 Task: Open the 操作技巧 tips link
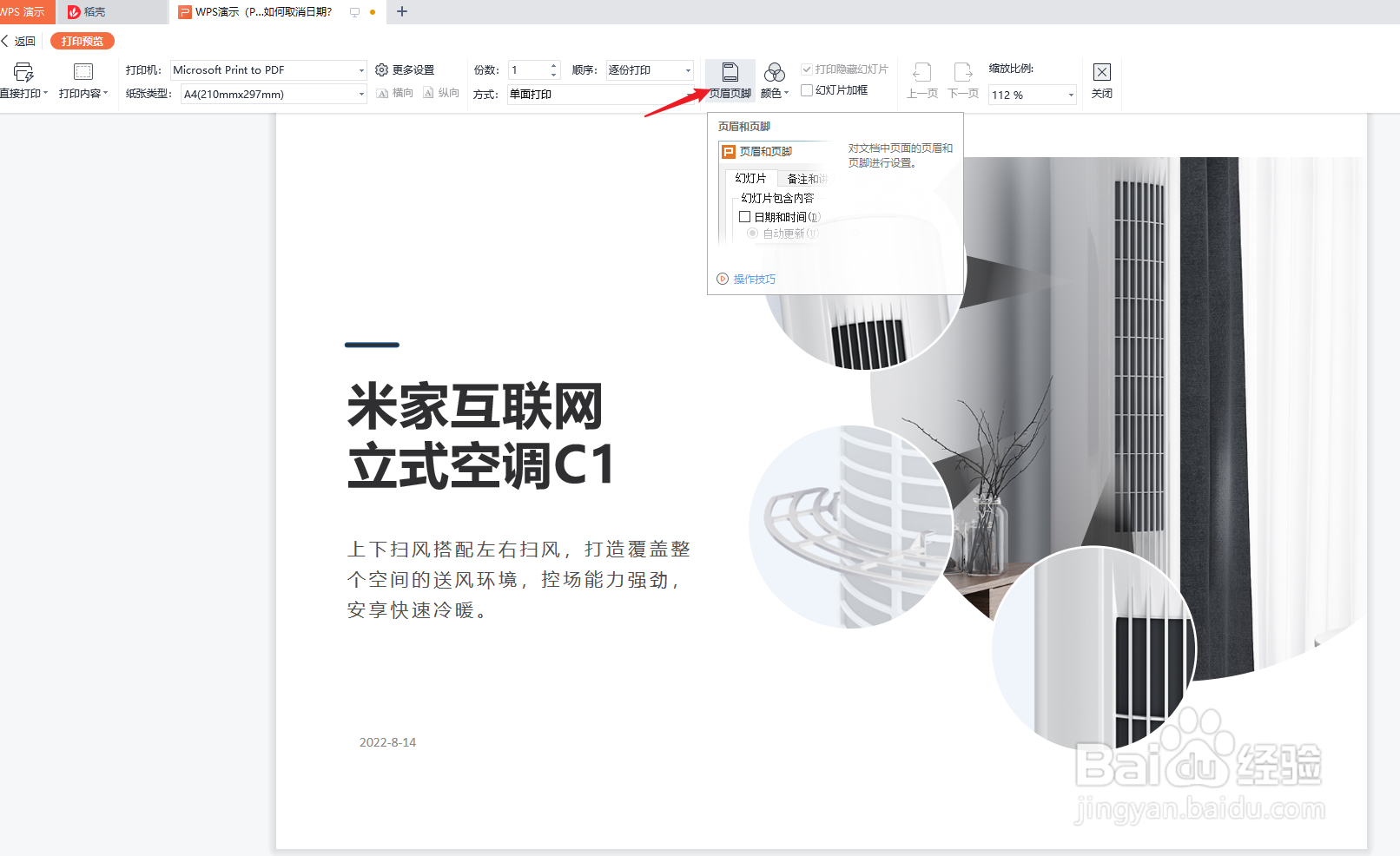(x=755, y=279)
